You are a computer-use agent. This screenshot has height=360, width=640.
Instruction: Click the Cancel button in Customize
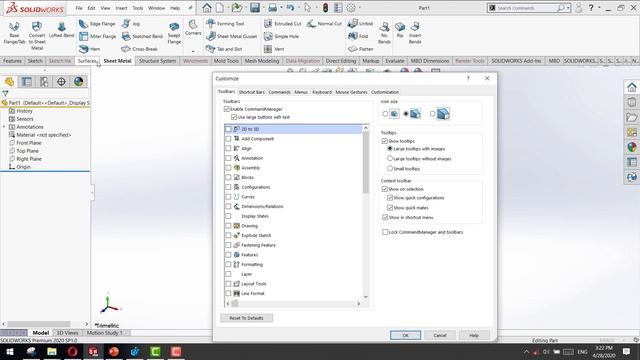coord(440,335)
